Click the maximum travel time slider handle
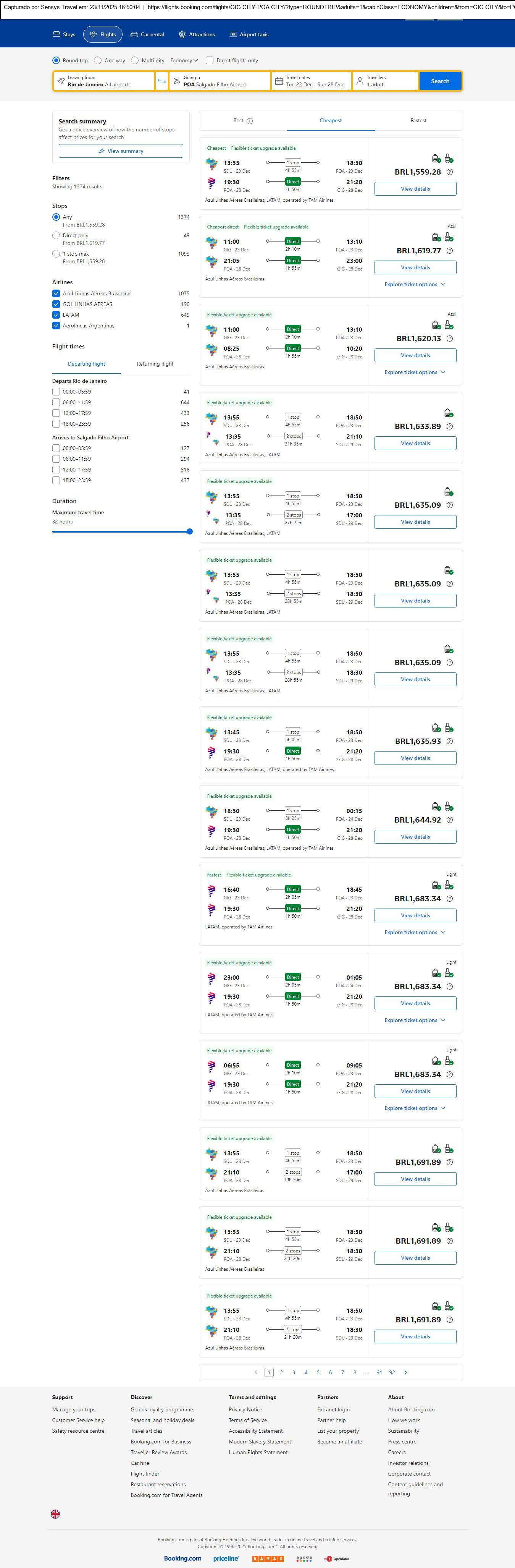 coord(190,531)
